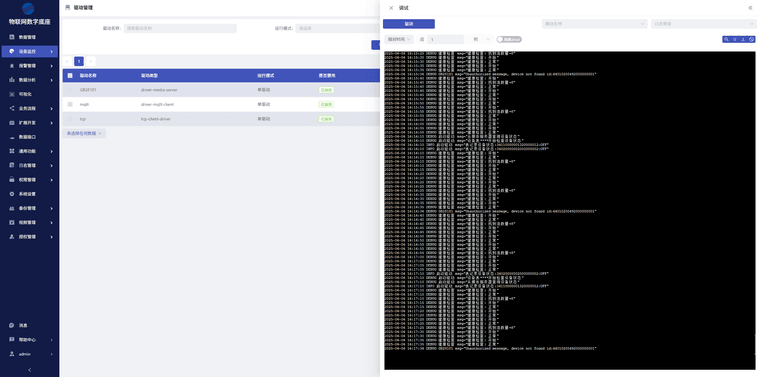Click the blue globe logo in sidebar
The height and width of the screenshot is (377, 760).
pyautogui.click(x=29, y=9)
